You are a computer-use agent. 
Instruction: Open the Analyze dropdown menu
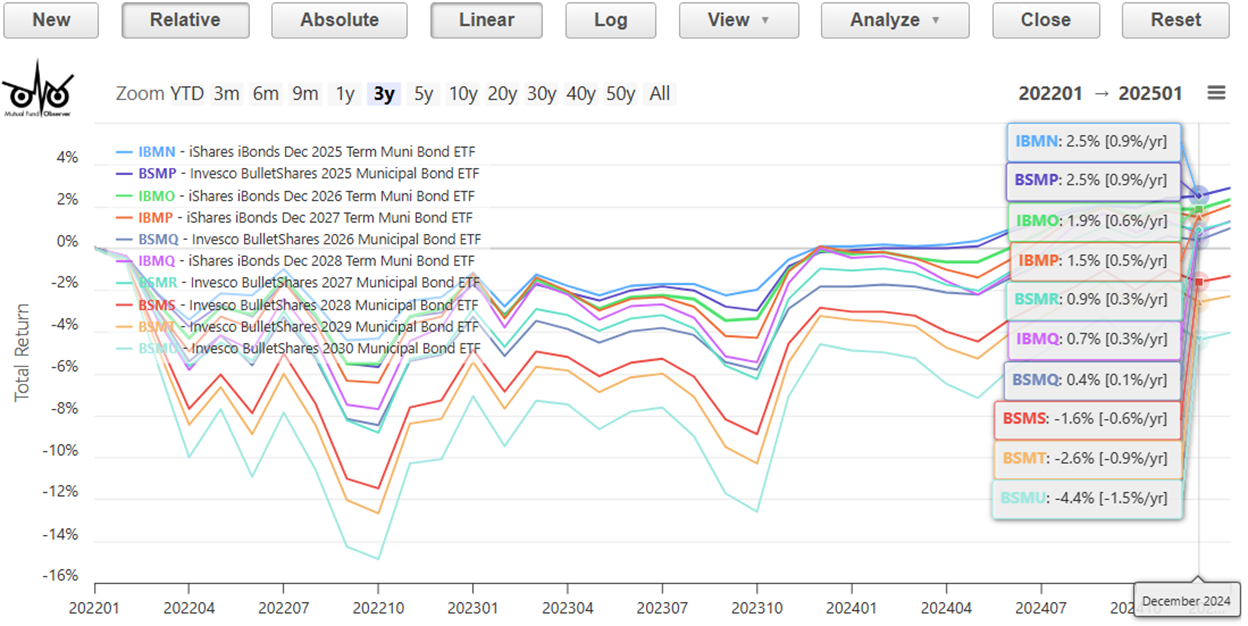coord(894,20)
